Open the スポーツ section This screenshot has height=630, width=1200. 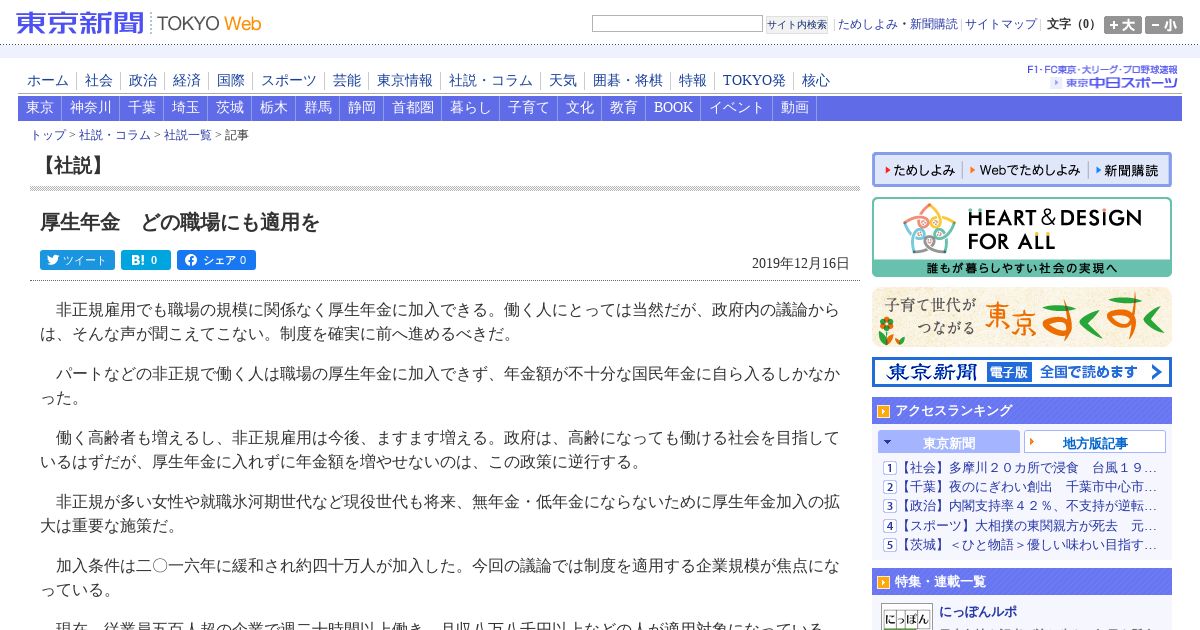pyautogui.click(x=289, y=80)
